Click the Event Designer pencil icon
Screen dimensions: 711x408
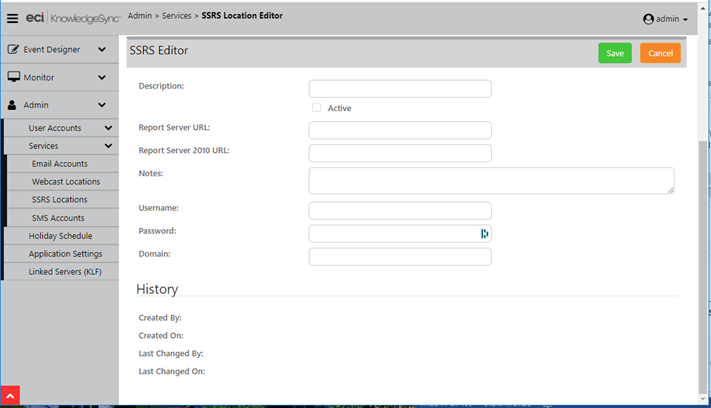(13, 49)
